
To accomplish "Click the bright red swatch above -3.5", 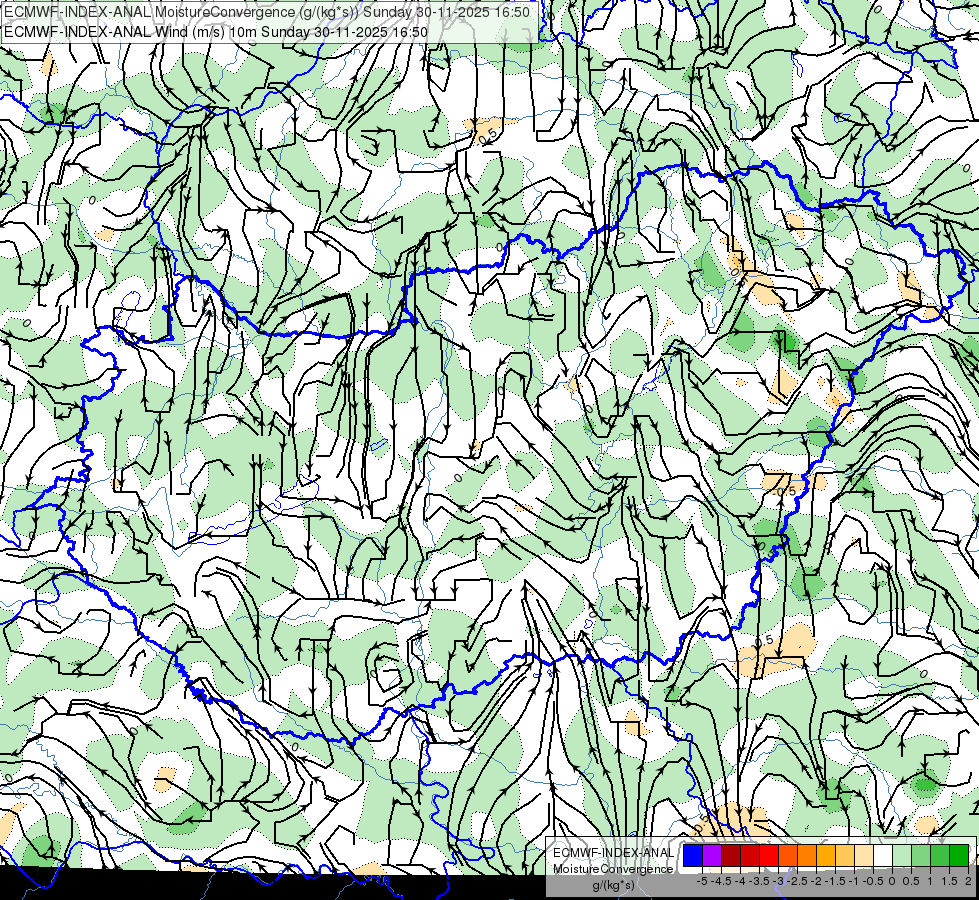I will tap(769, 855).
